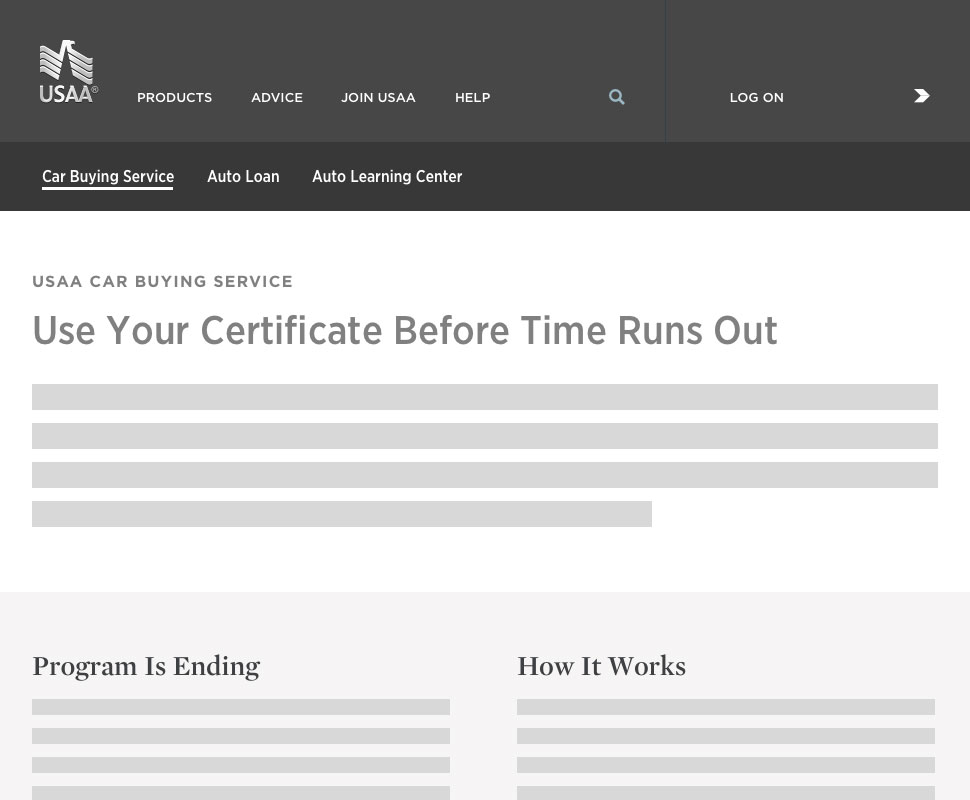This screenshot has width=970, height=800.
Task: Select Join USAA in the header
Action: [x=378, y=98]
